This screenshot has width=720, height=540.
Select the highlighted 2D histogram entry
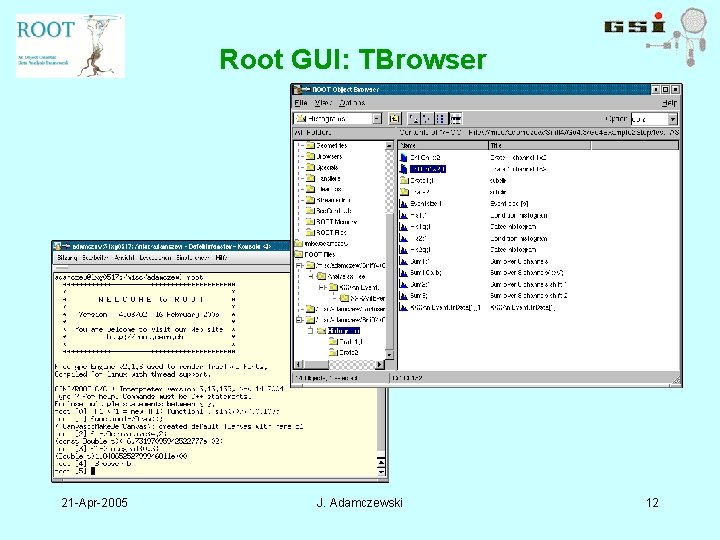(428, 169)
